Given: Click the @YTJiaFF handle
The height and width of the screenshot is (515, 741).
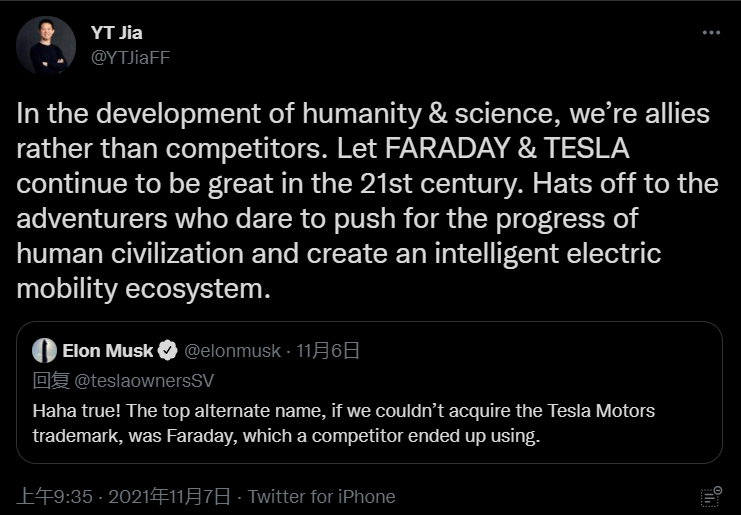Looking at the screenshot, I should (x=130, y=57).
